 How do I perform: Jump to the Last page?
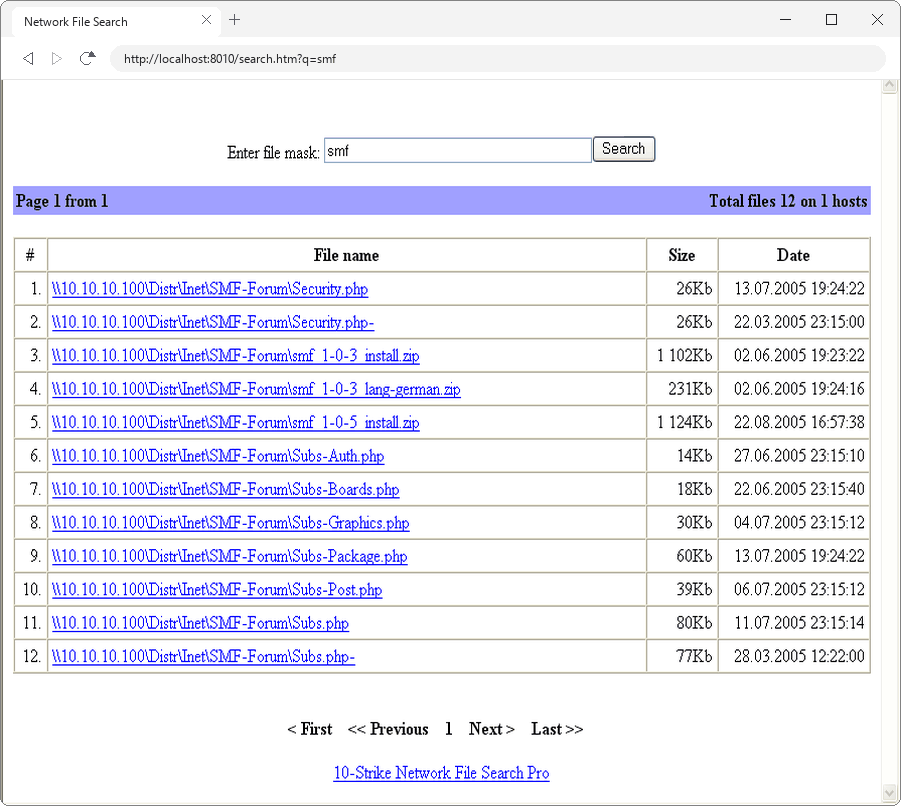tap(557, 729)
